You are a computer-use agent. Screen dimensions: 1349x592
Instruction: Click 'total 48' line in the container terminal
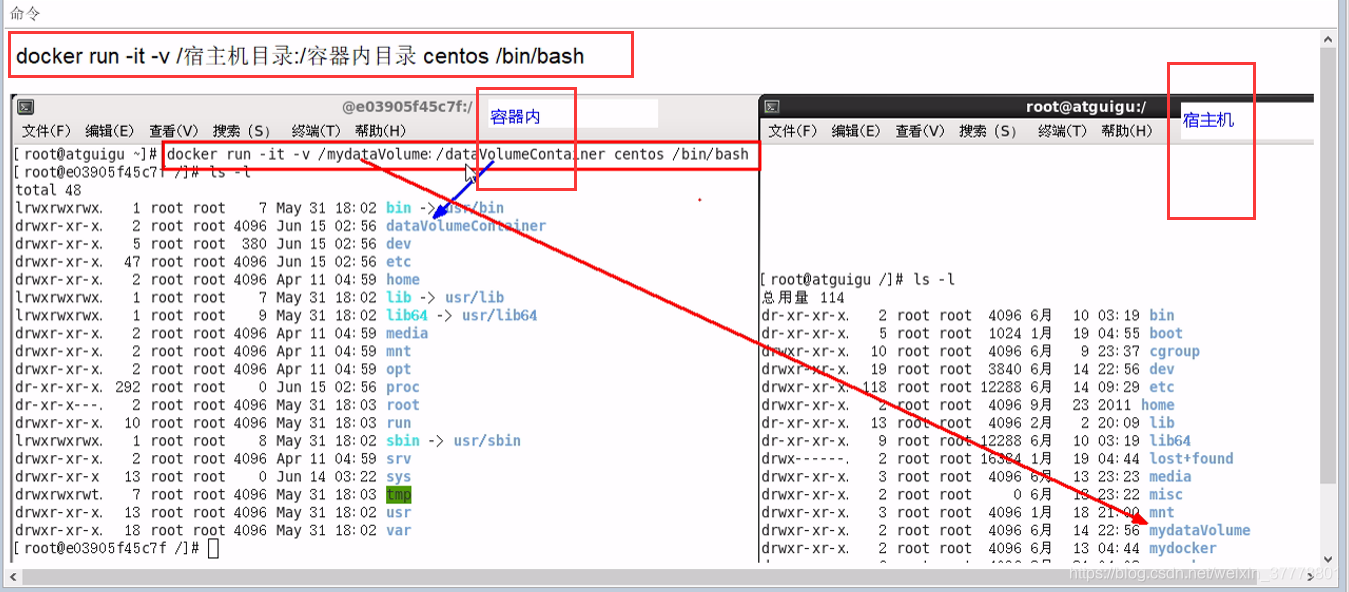tap(49, 190)
